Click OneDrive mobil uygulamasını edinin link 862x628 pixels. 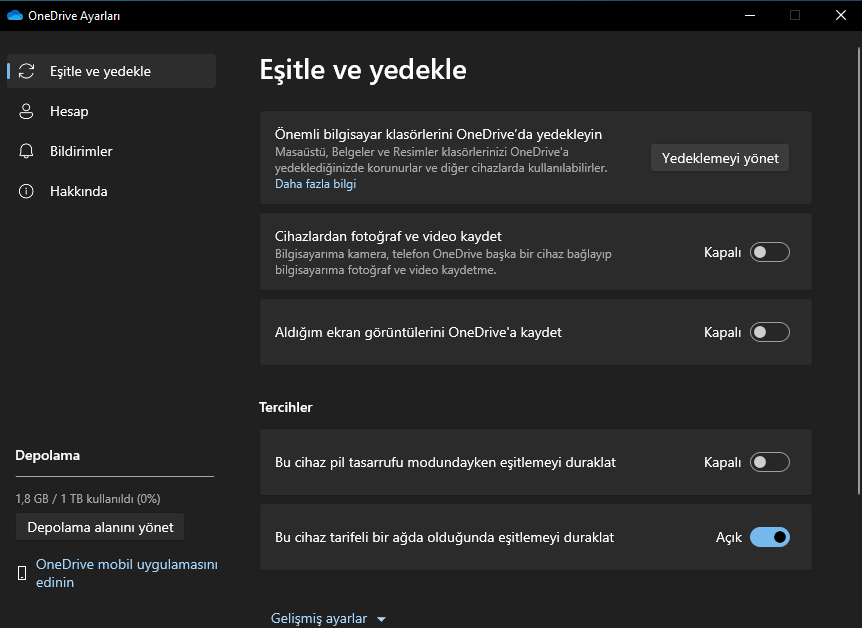[126, 573]
